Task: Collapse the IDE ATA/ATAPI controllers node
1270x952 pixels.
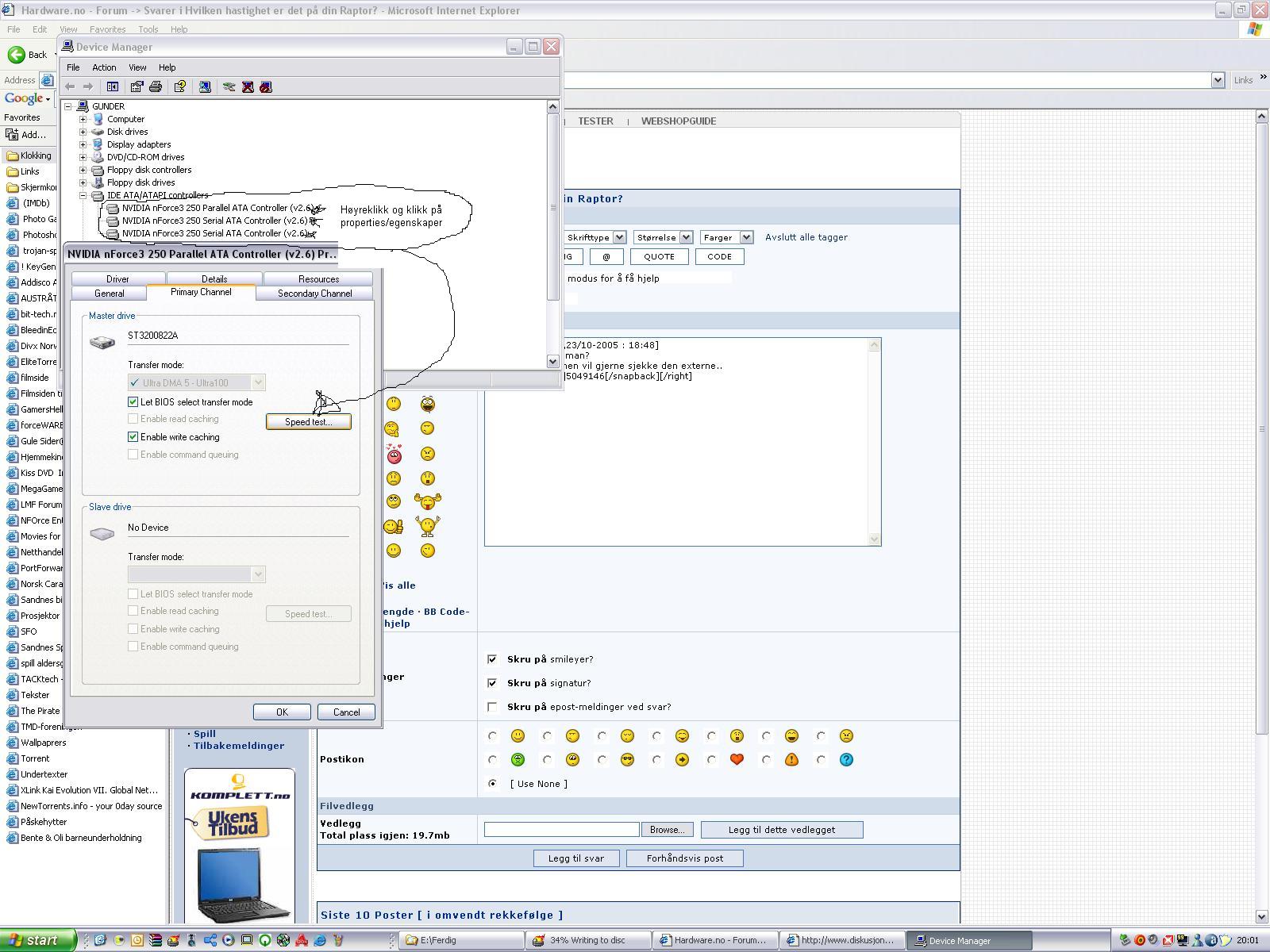Action: [x=83, y=195]
